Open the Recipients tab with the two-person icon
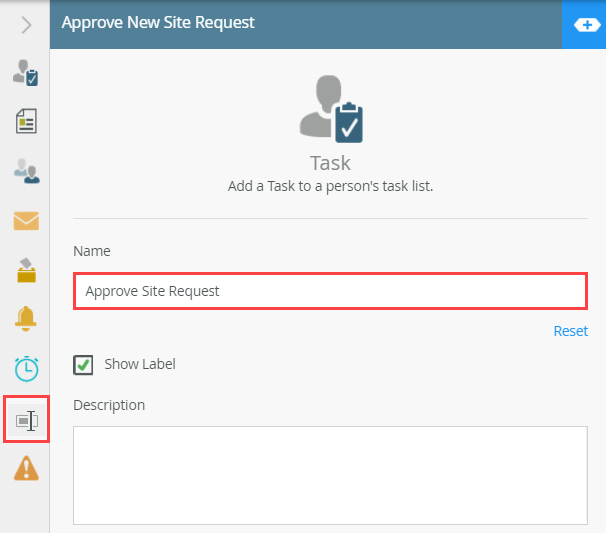The image size is (606, 533). [26, 171]
